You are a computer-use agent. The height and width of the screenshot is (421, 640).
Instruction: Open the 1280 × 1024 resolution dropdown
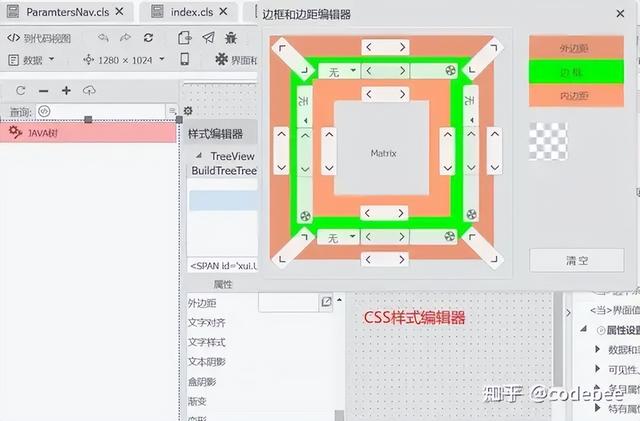(x=124, y=60)
